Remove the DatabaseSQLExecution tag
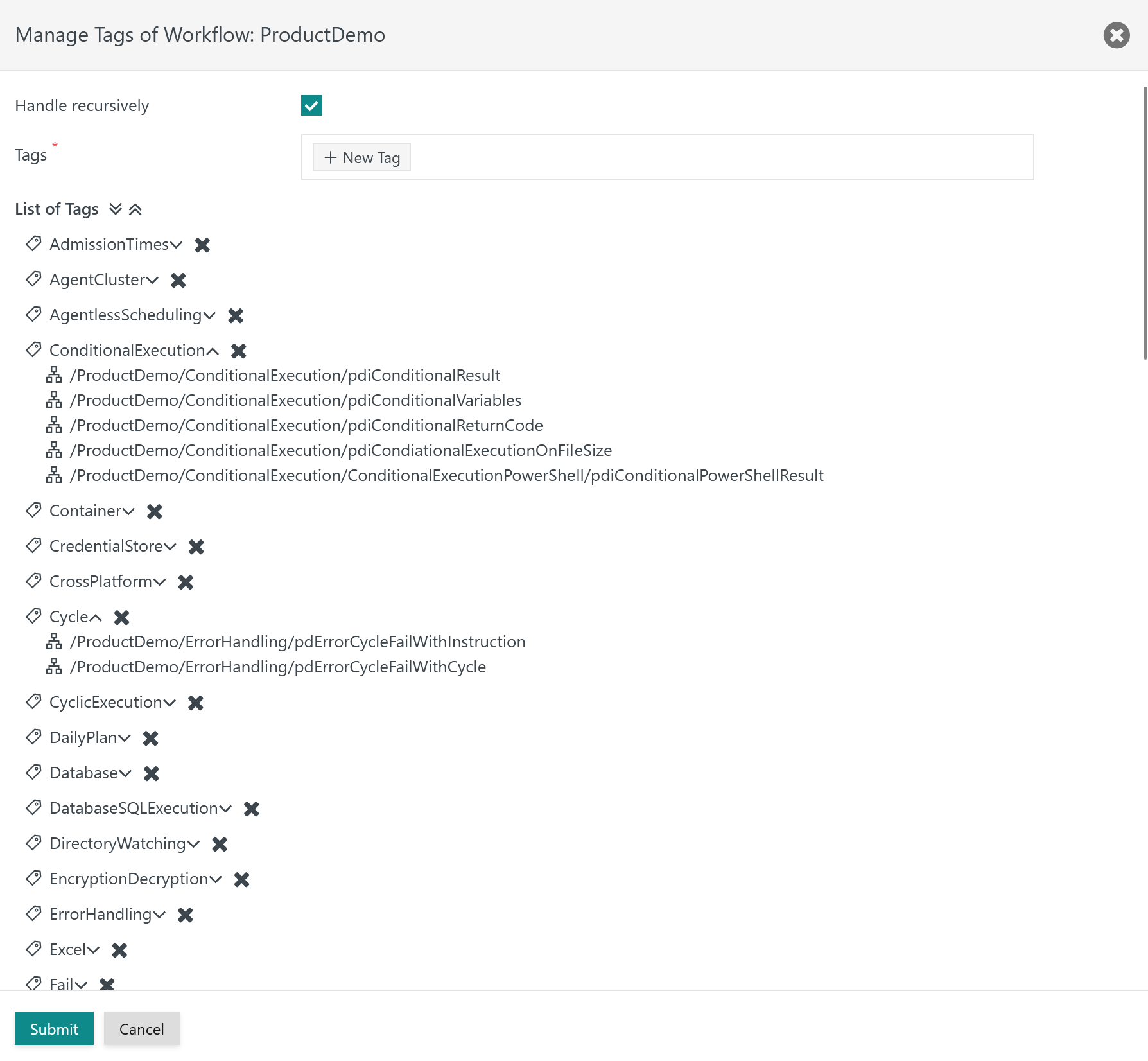Screen dimensions: 1148x1061 pos(252,809)
